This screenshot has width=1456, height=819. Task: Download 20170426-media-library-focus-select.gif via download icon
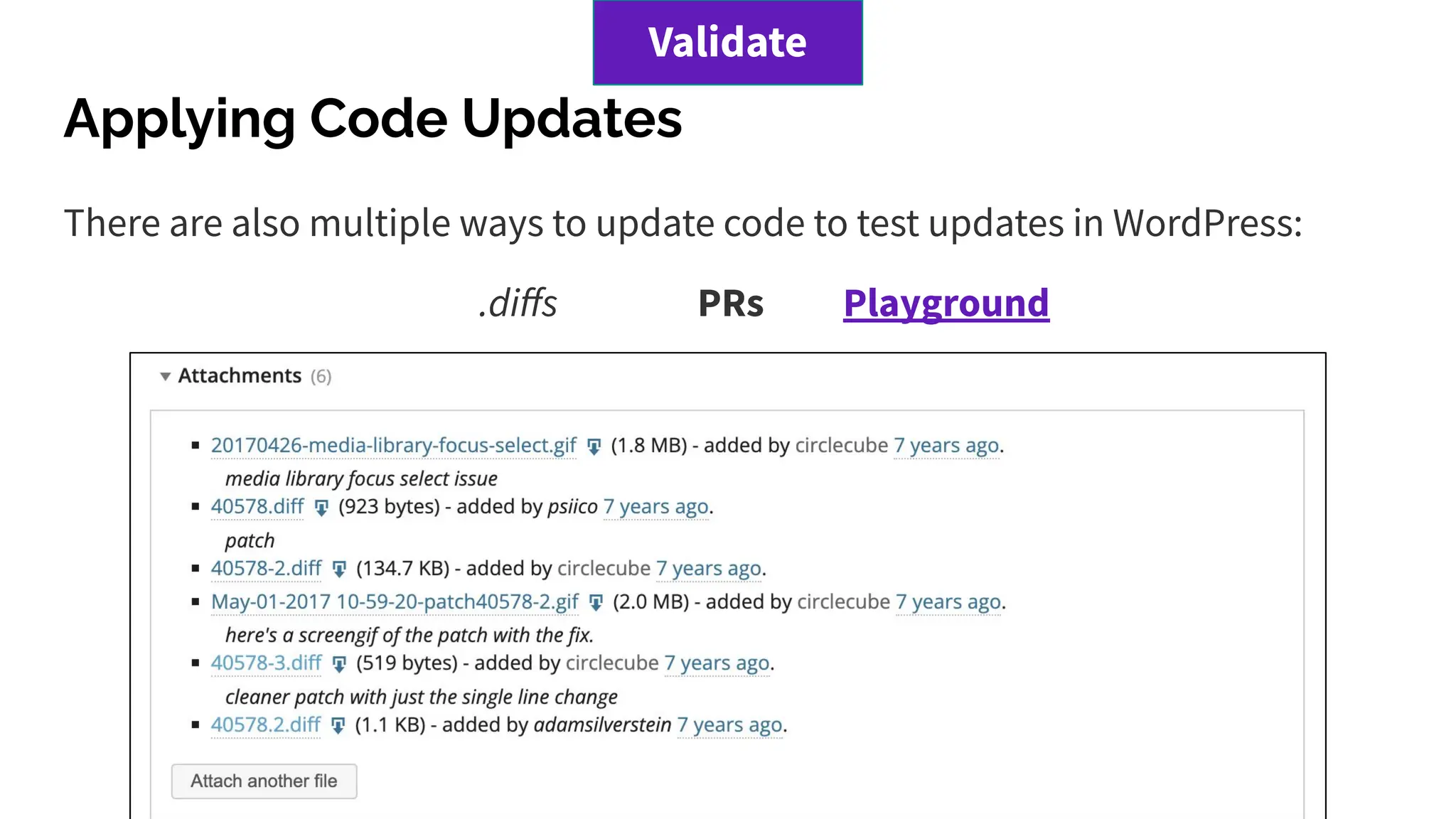pos(594,446)
